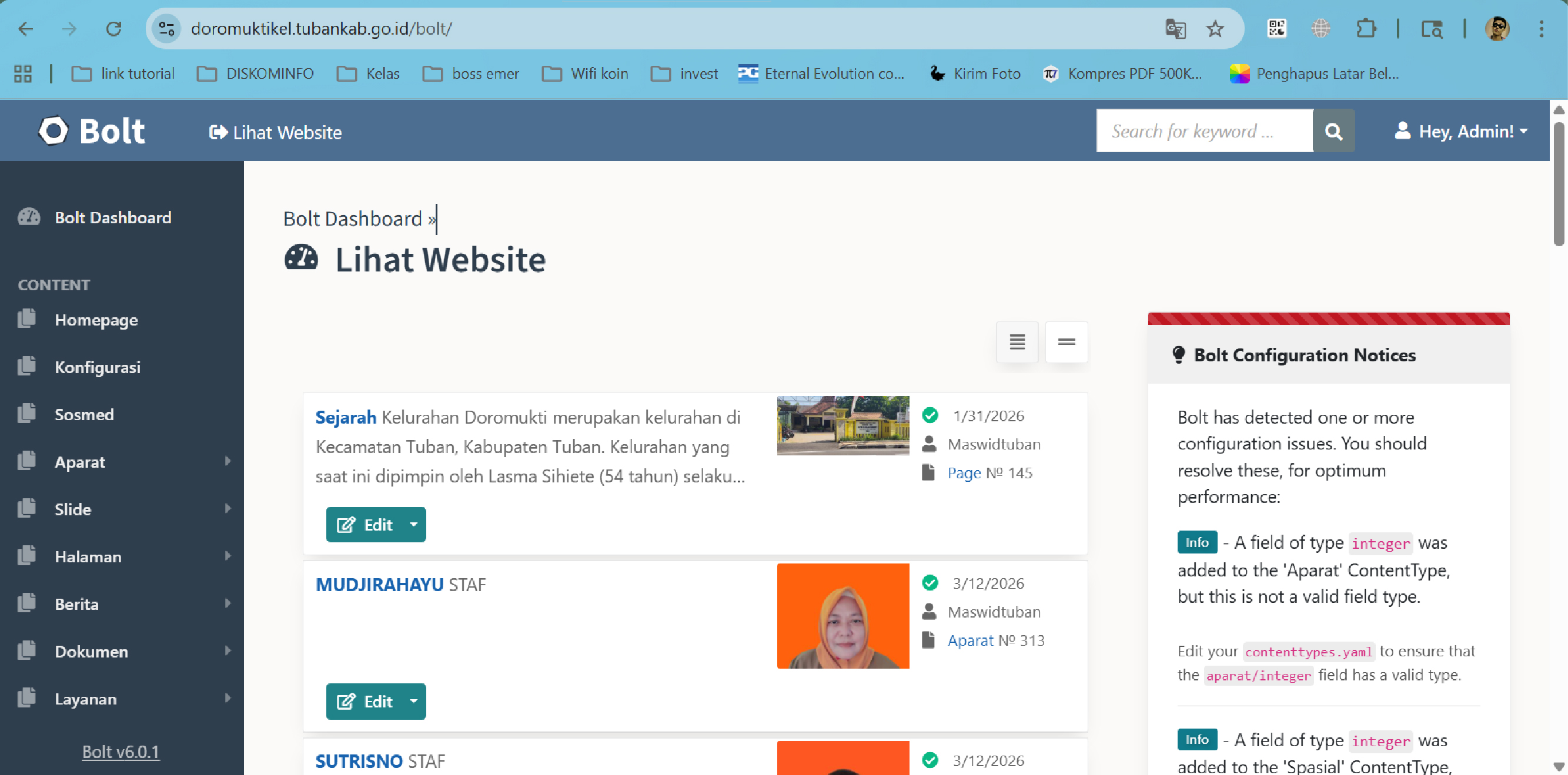The width and height of the screenshot is (1568, 775).
Task: Open the Wifi koin bookmark folder
Action: pos(585,73)
